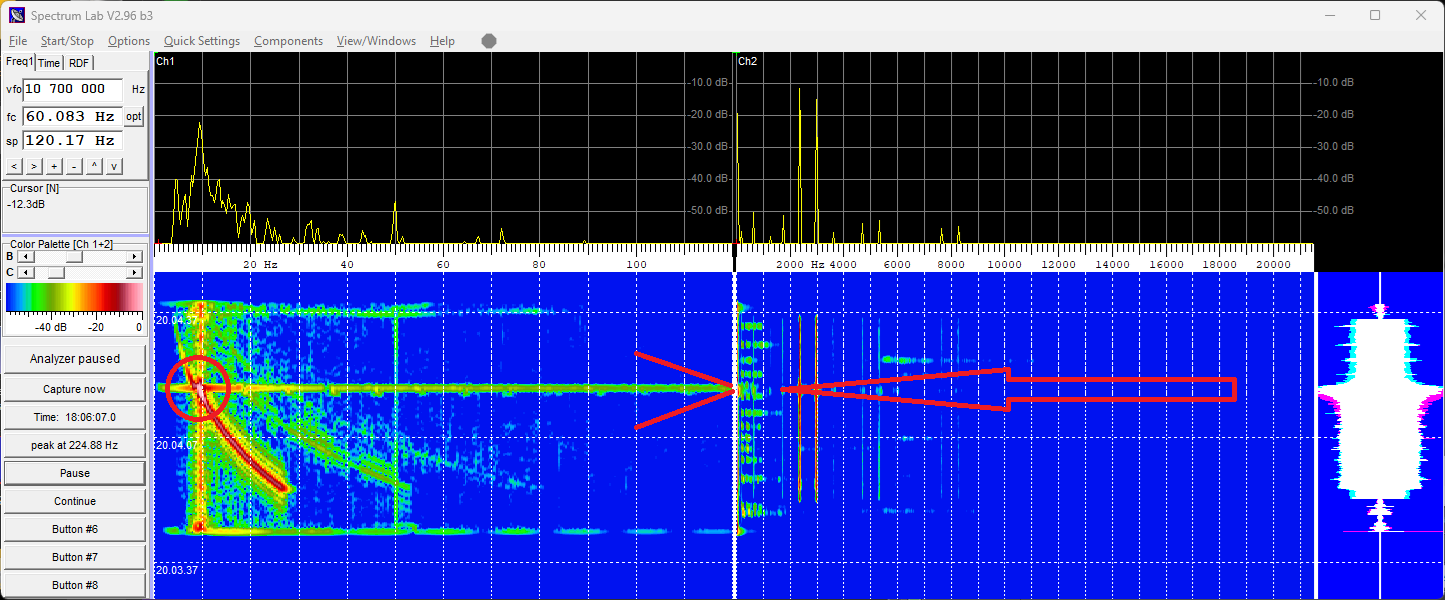Click the shift-right '>' frequency button
The width and height of the screenshot is (1445, 600).
34,166
